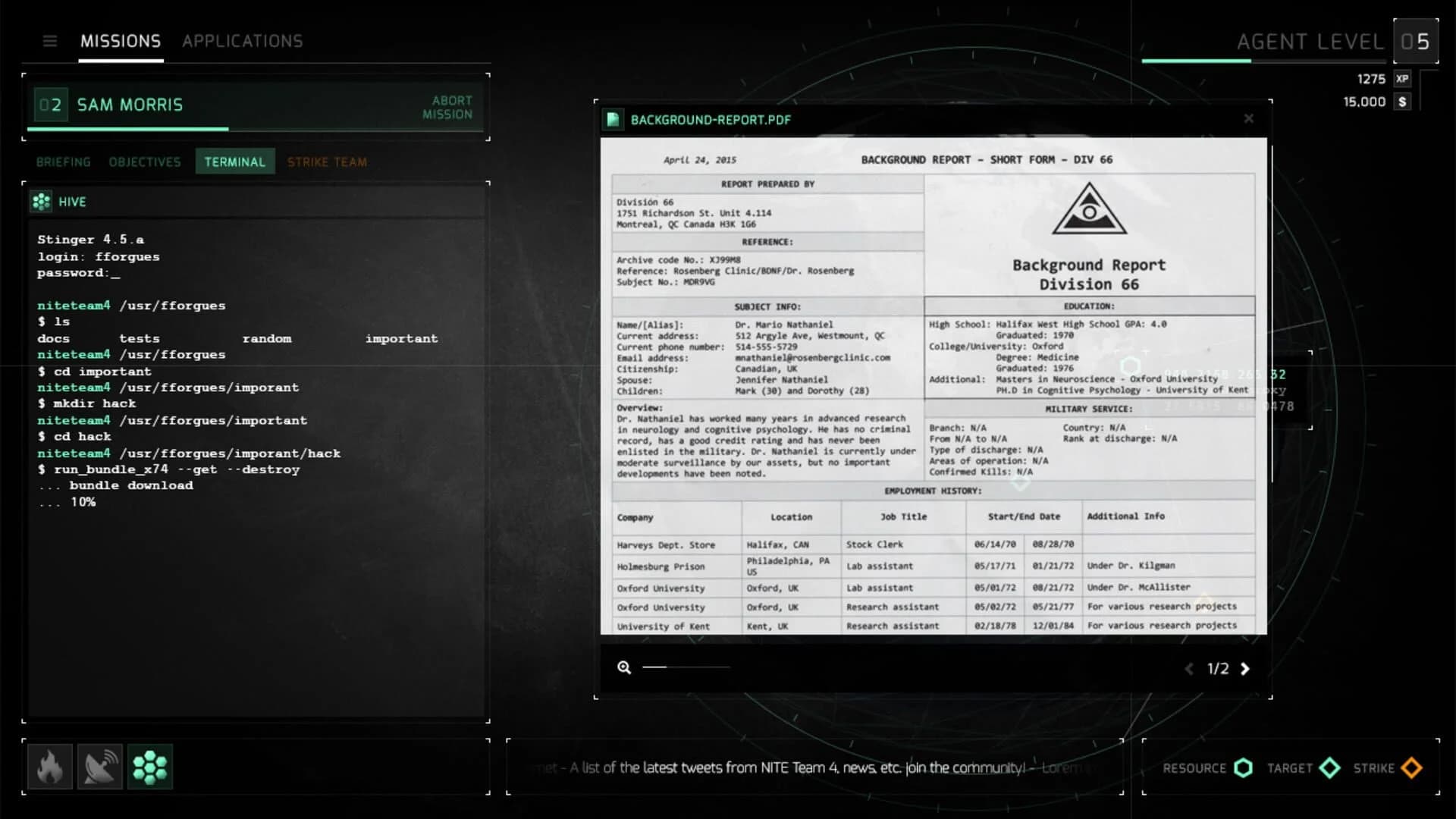Open the hamburger menu top-left

coord(50,41)
